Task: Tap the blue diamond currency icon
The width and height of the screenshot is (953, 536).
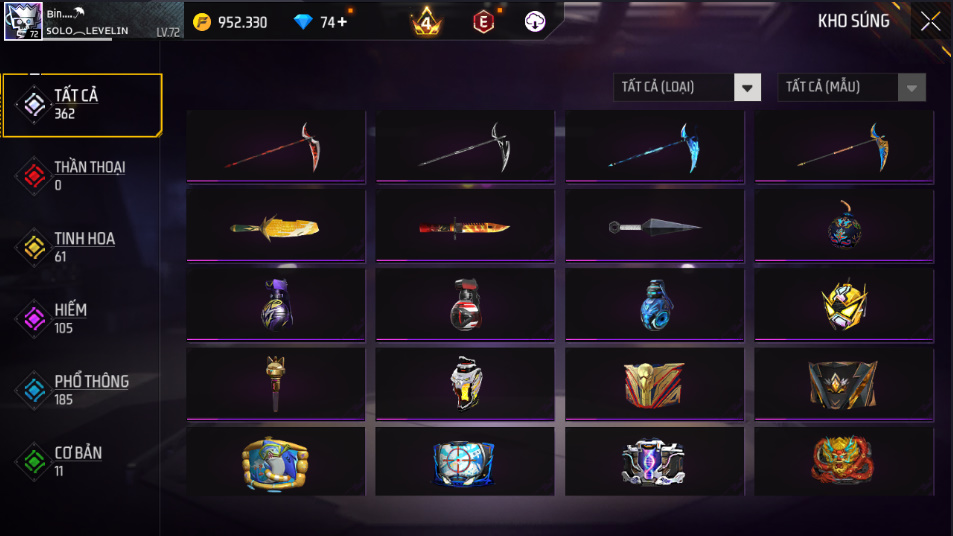Action: (x=303, y=22)
